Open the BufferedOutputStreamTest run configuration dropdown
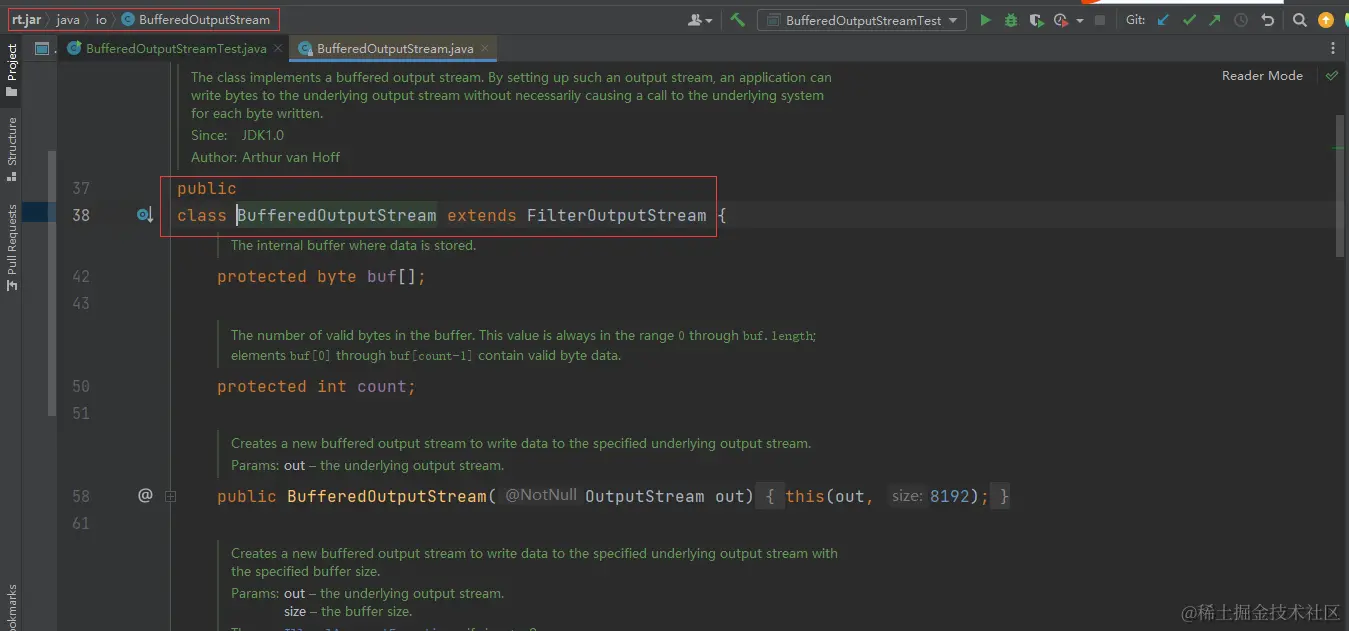 [862, 20]
